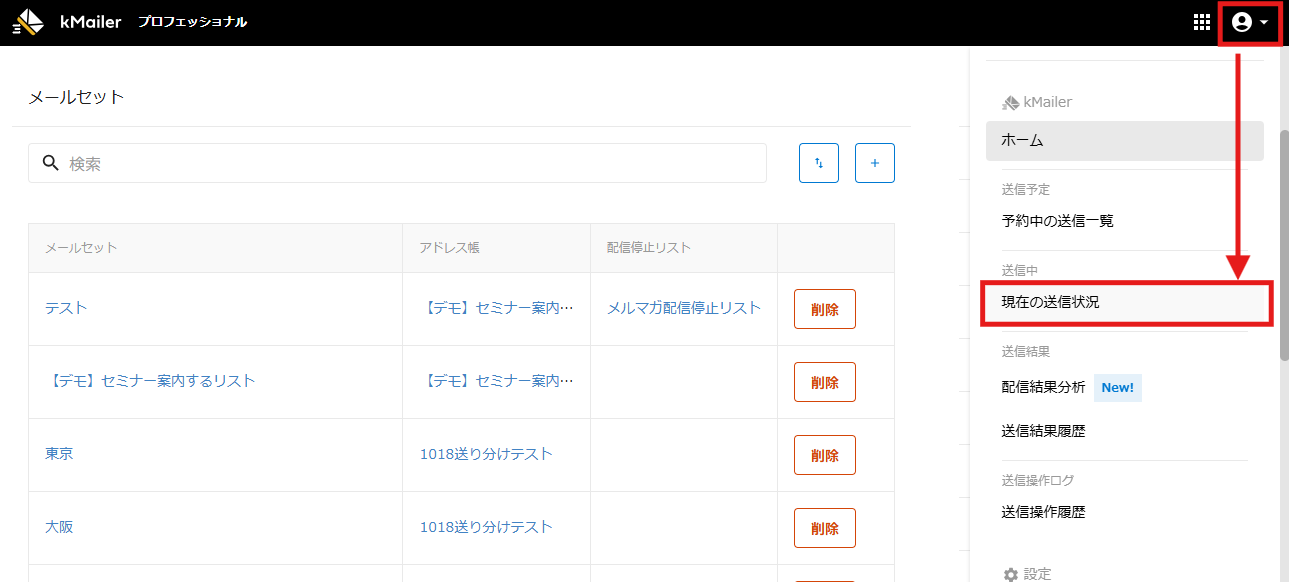The width and height of the screenshot is (1289, 582).
Task: Click the search magnifier icon
Action: (x=51, y=163)
